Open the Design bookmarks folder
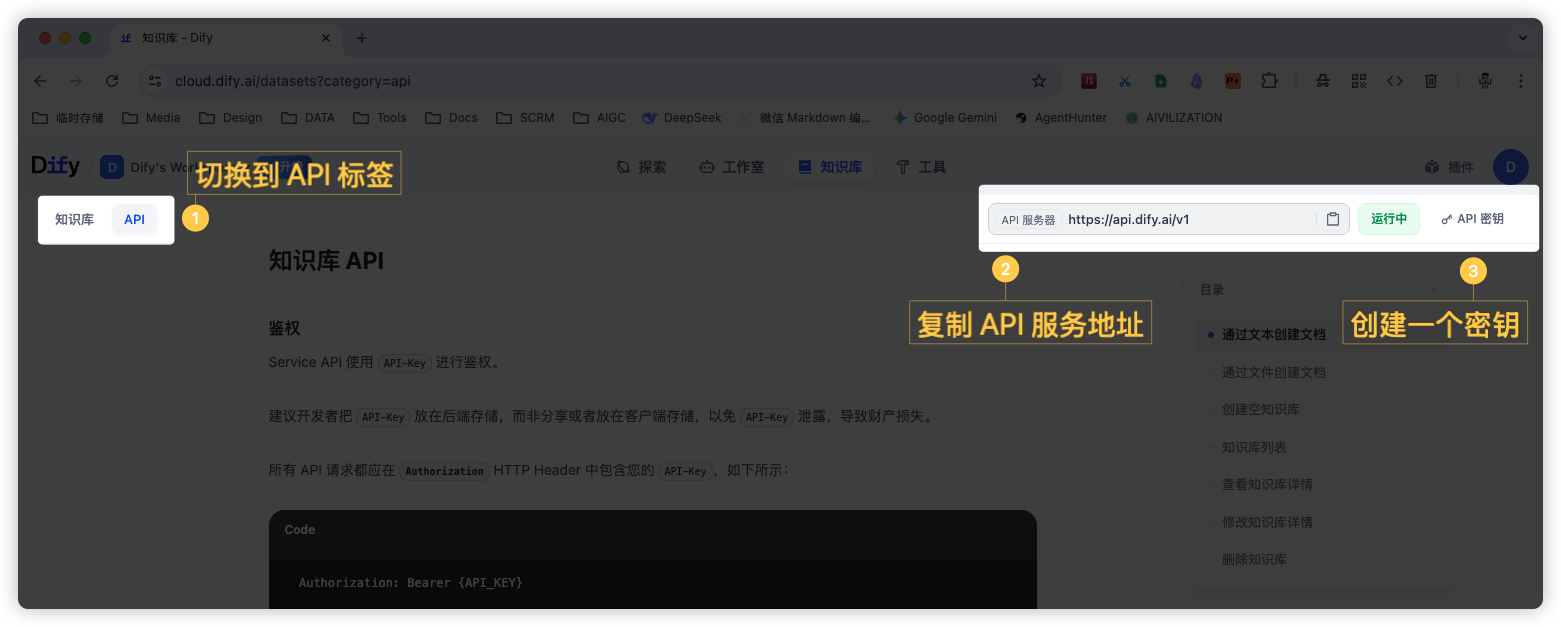The width and height of the screenshot is (1561, 627). pyautogui.click(x=230, y=118)
